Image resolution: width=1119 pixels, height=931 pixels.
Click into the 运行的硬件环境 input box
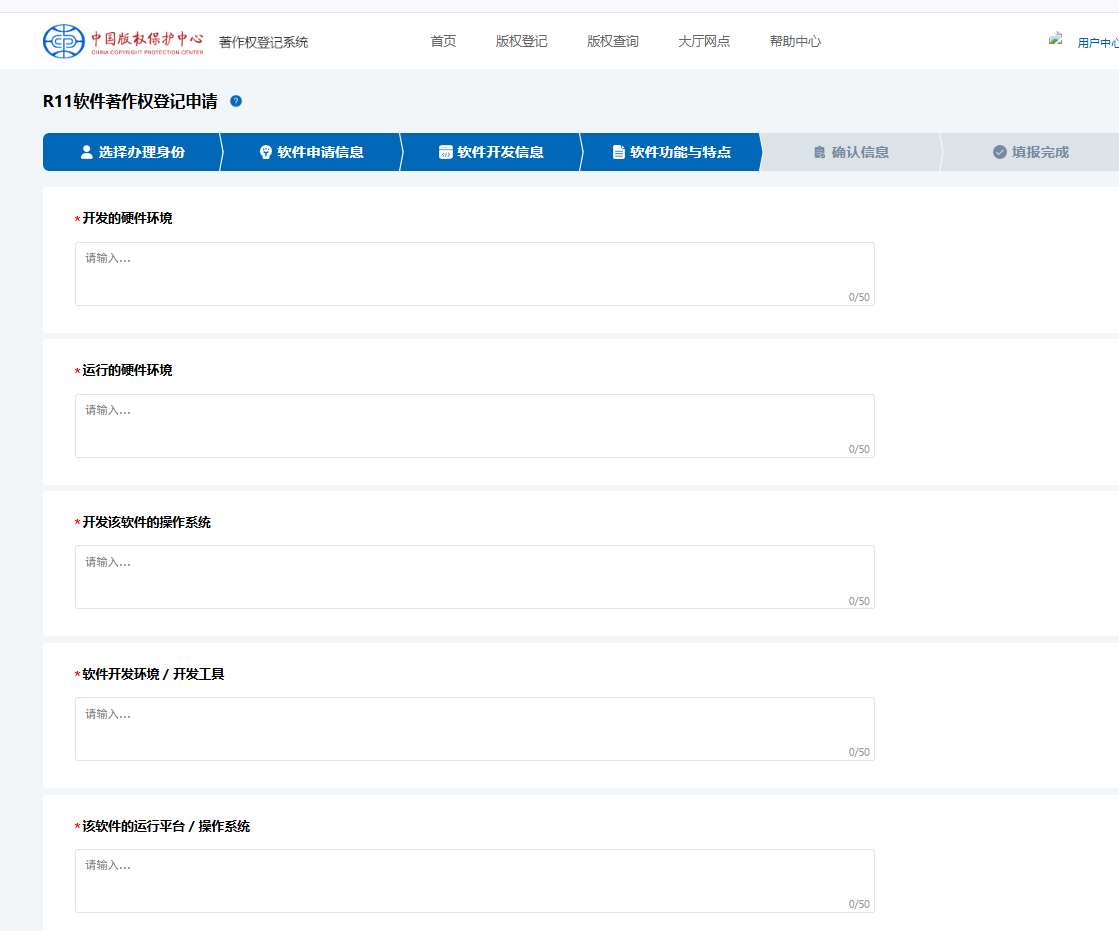474,425
